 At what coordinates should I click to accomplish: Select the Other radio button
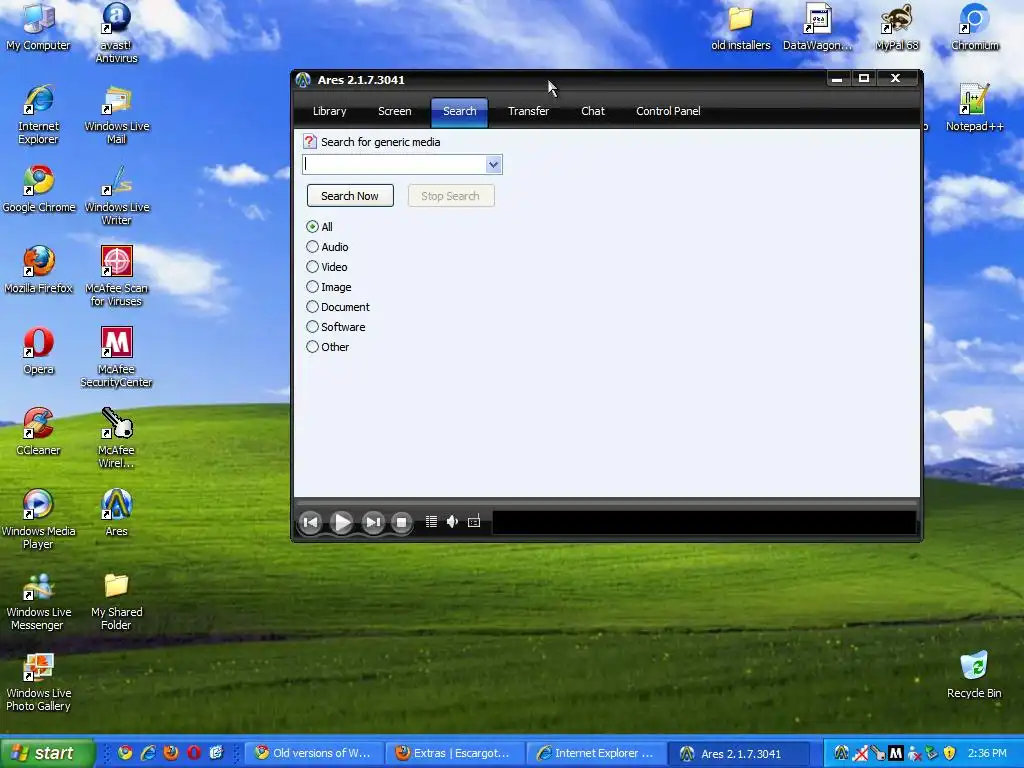click(x=312, y=347)
